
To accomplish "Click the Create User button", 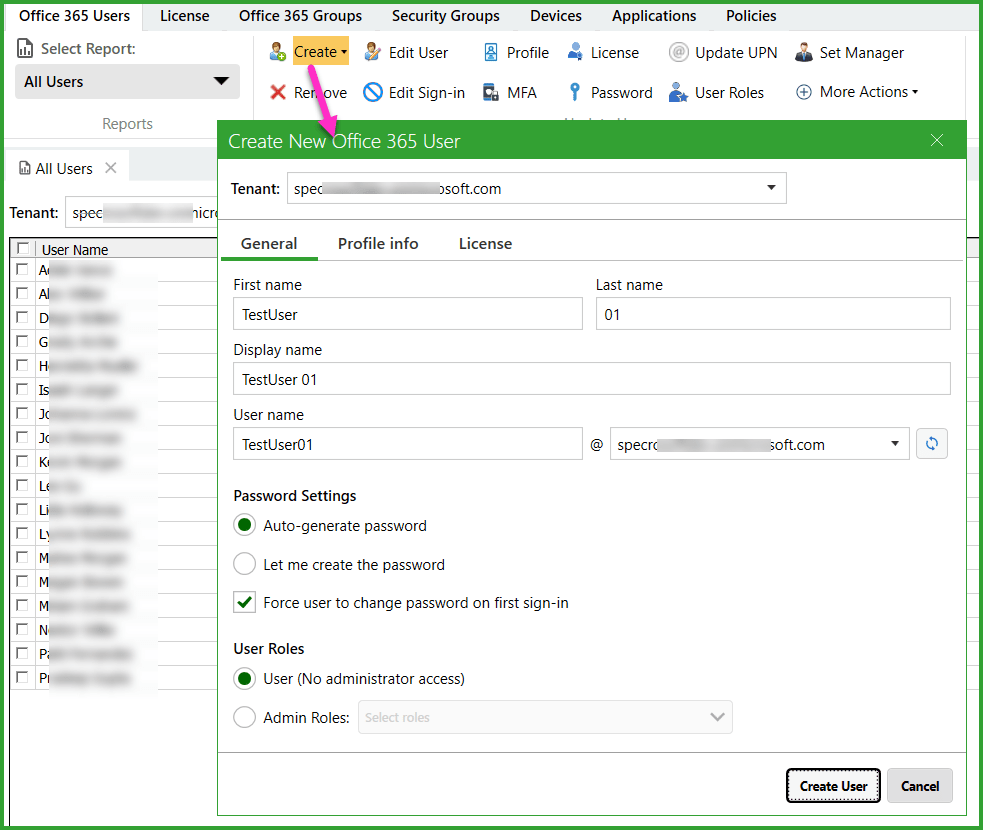I will 833,785.
